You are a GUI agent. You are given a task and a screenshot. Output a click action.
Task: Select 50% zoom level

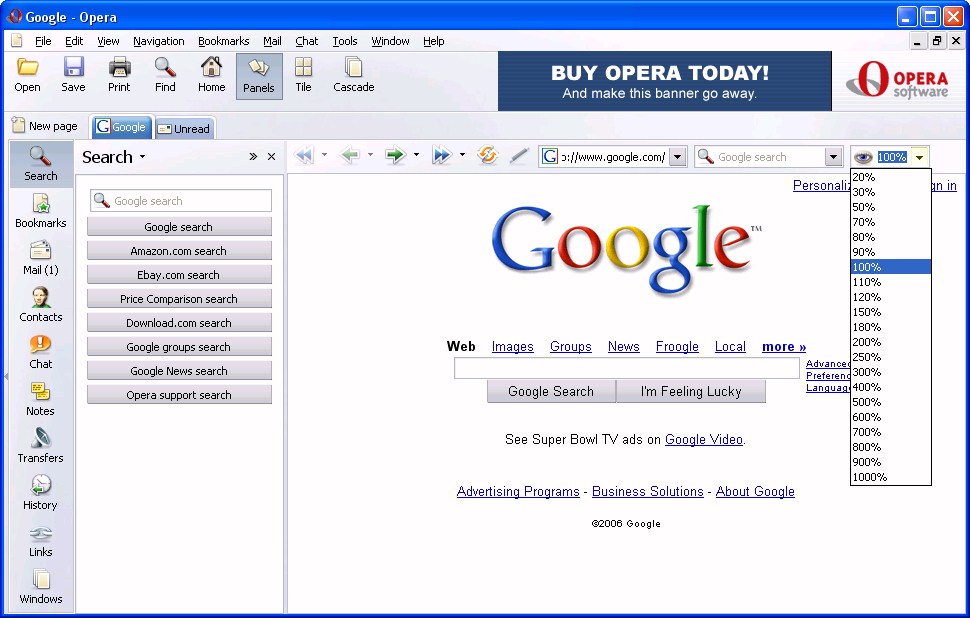pos(891,207)
